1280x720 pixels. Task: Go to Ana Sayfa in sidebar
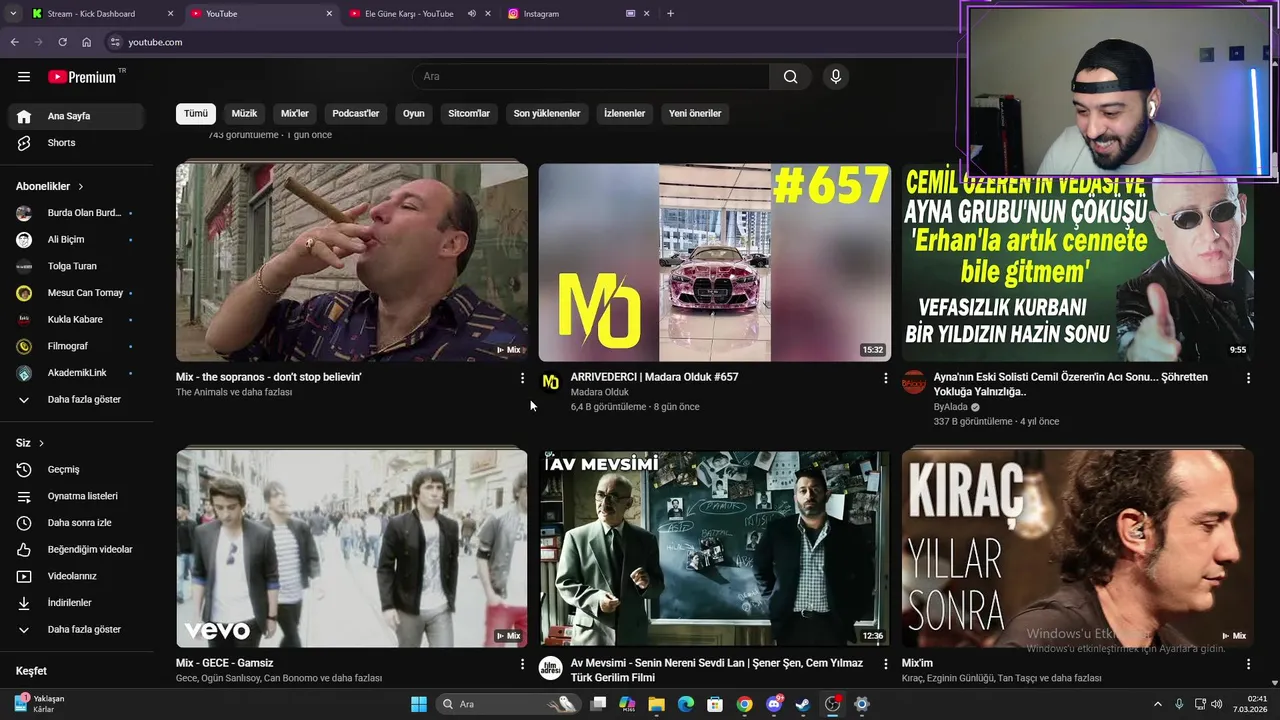[77, 116]
